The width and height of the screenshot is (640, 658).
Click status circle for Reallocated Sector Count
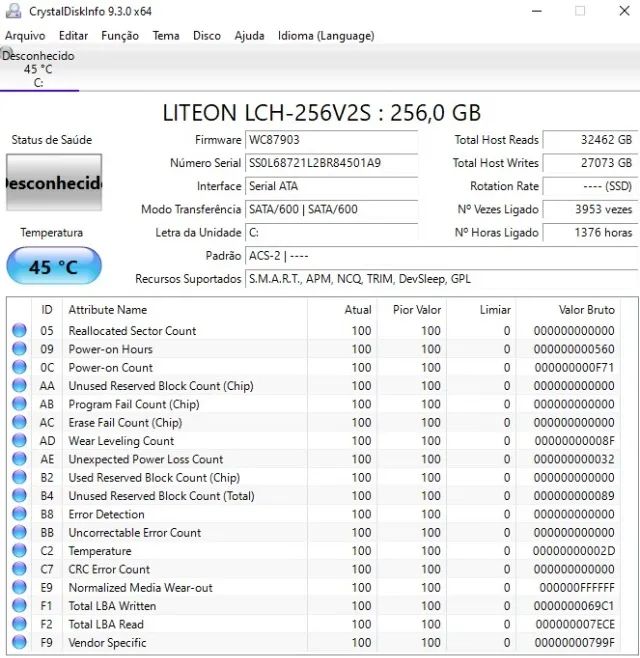(19, 331)
